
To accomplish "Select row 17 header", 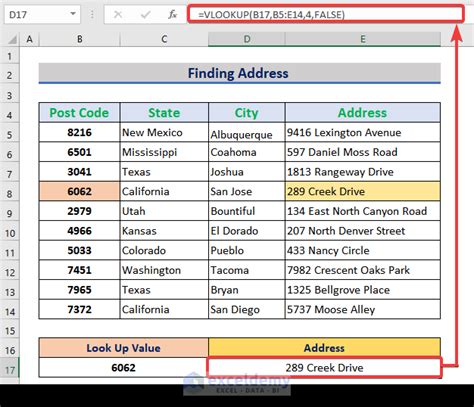I will point(9,370).
